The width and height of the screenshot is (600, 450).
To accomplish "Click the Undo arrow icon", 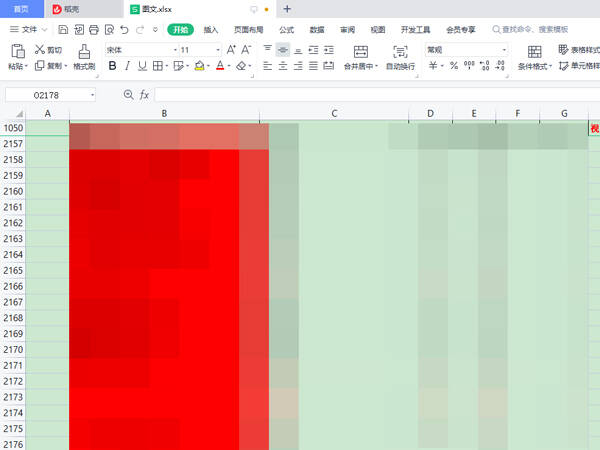I will (x=124, y=30).
